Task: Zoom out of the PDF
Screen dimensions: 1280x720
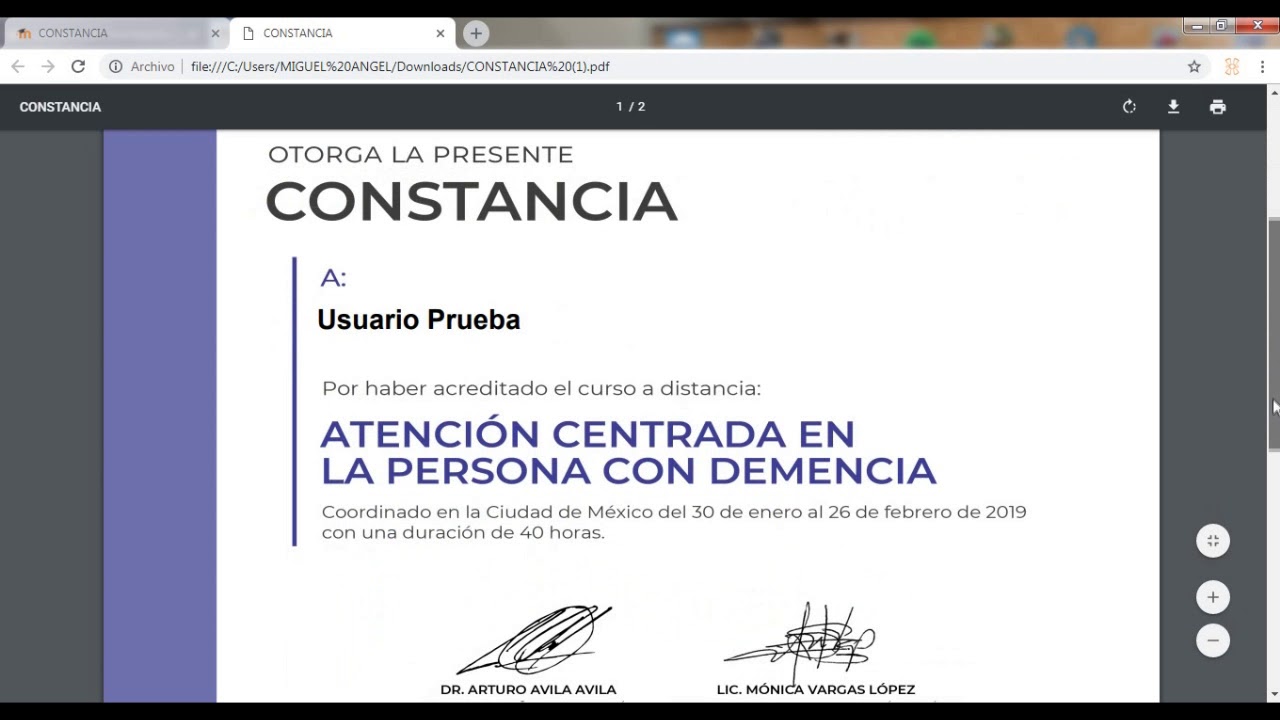Action: (x=1213, y=641)
